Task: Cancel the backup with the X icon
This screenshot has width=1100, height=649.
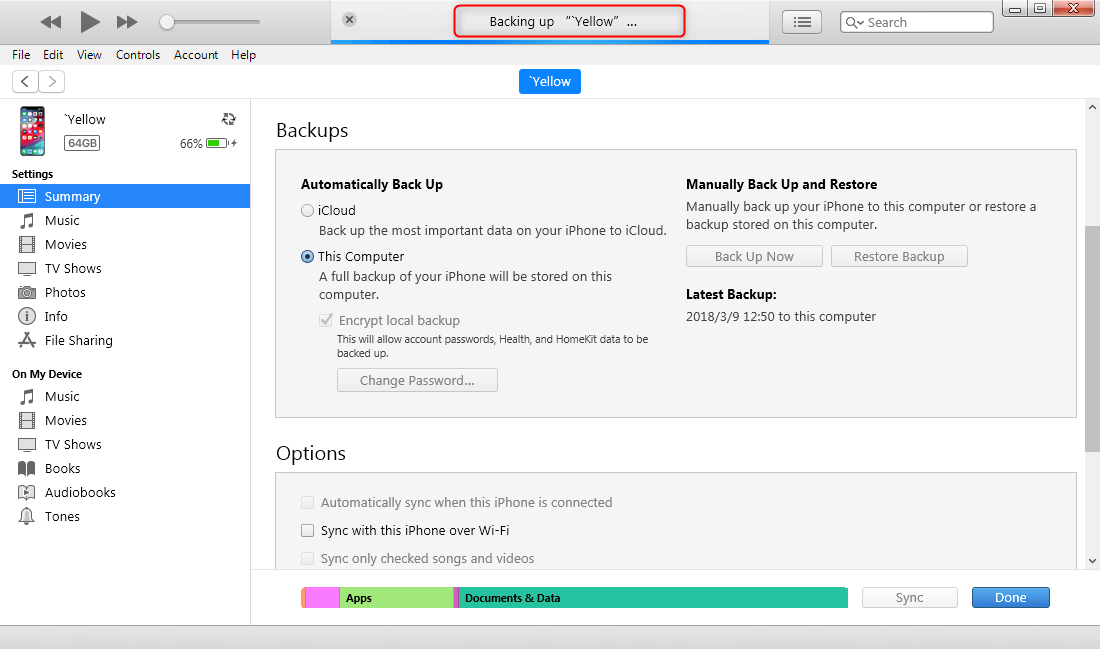Action: tap(349, 20)
